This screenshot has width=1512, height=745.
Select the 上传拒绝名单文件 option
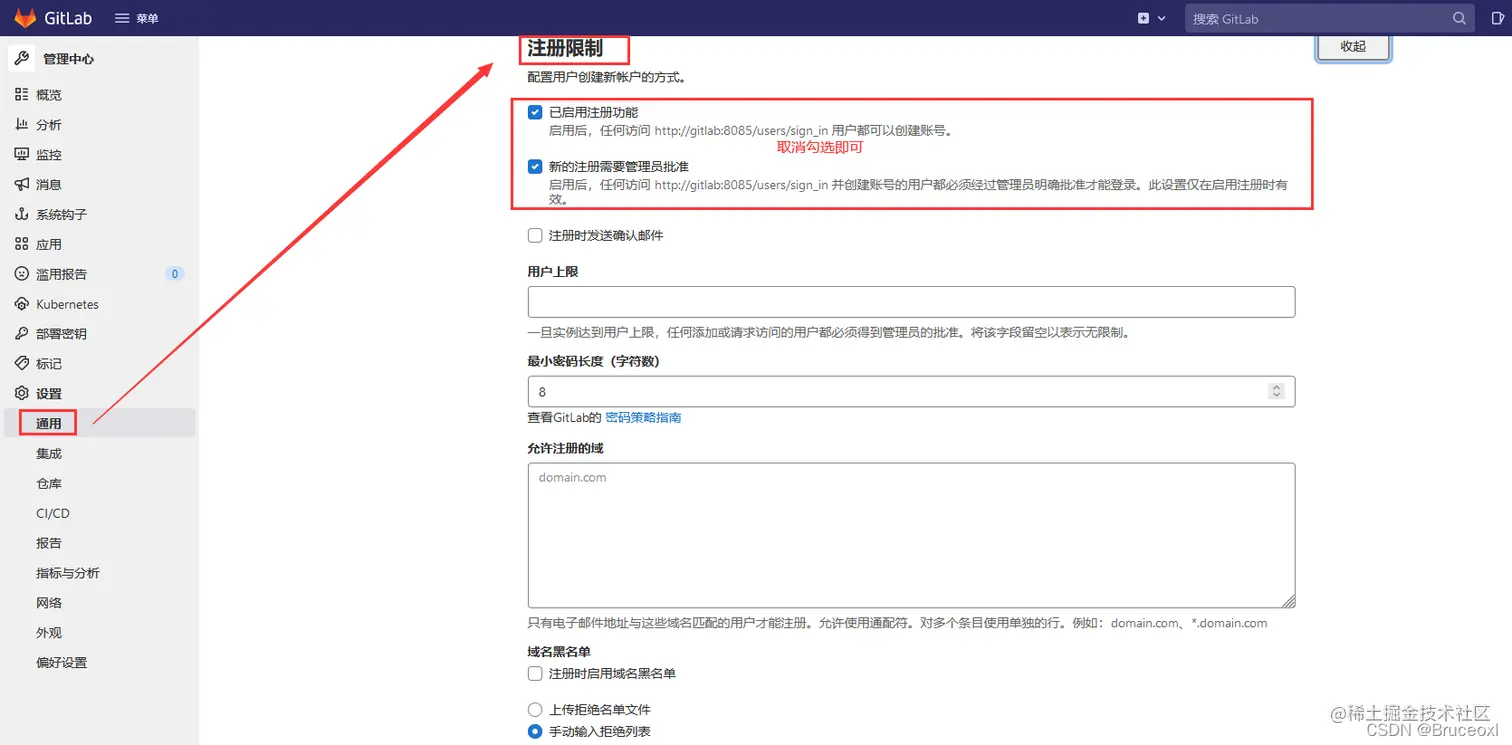coord(534,711)
